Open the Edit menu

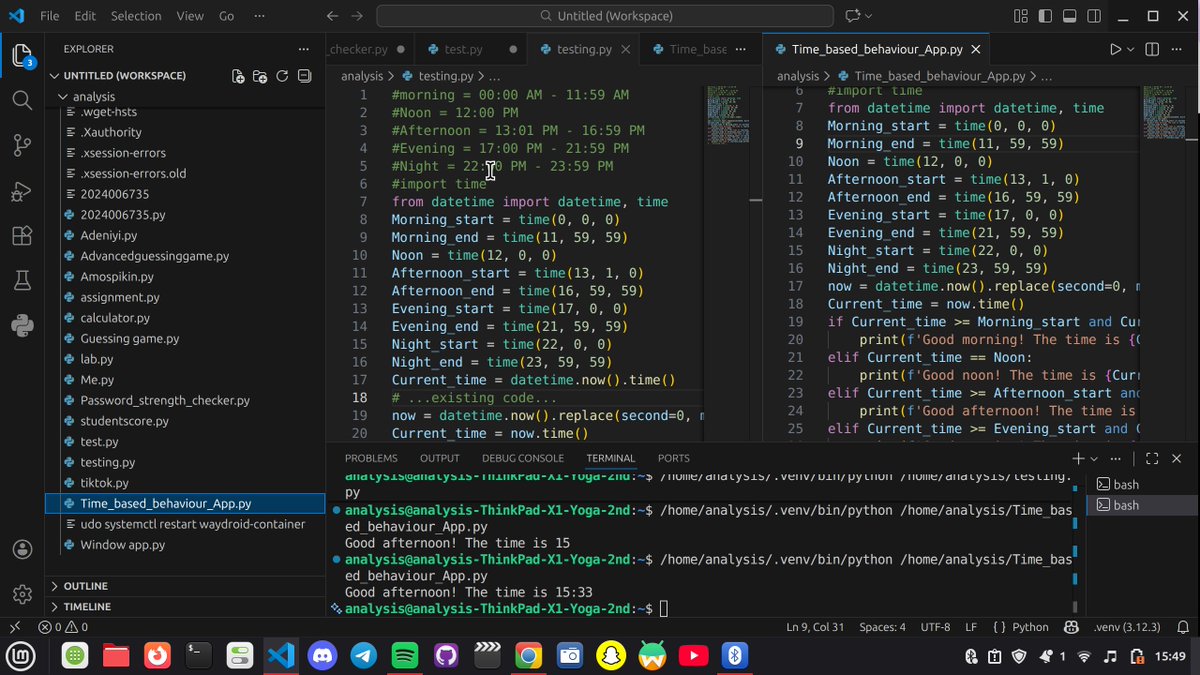click(x=85, y=16)
